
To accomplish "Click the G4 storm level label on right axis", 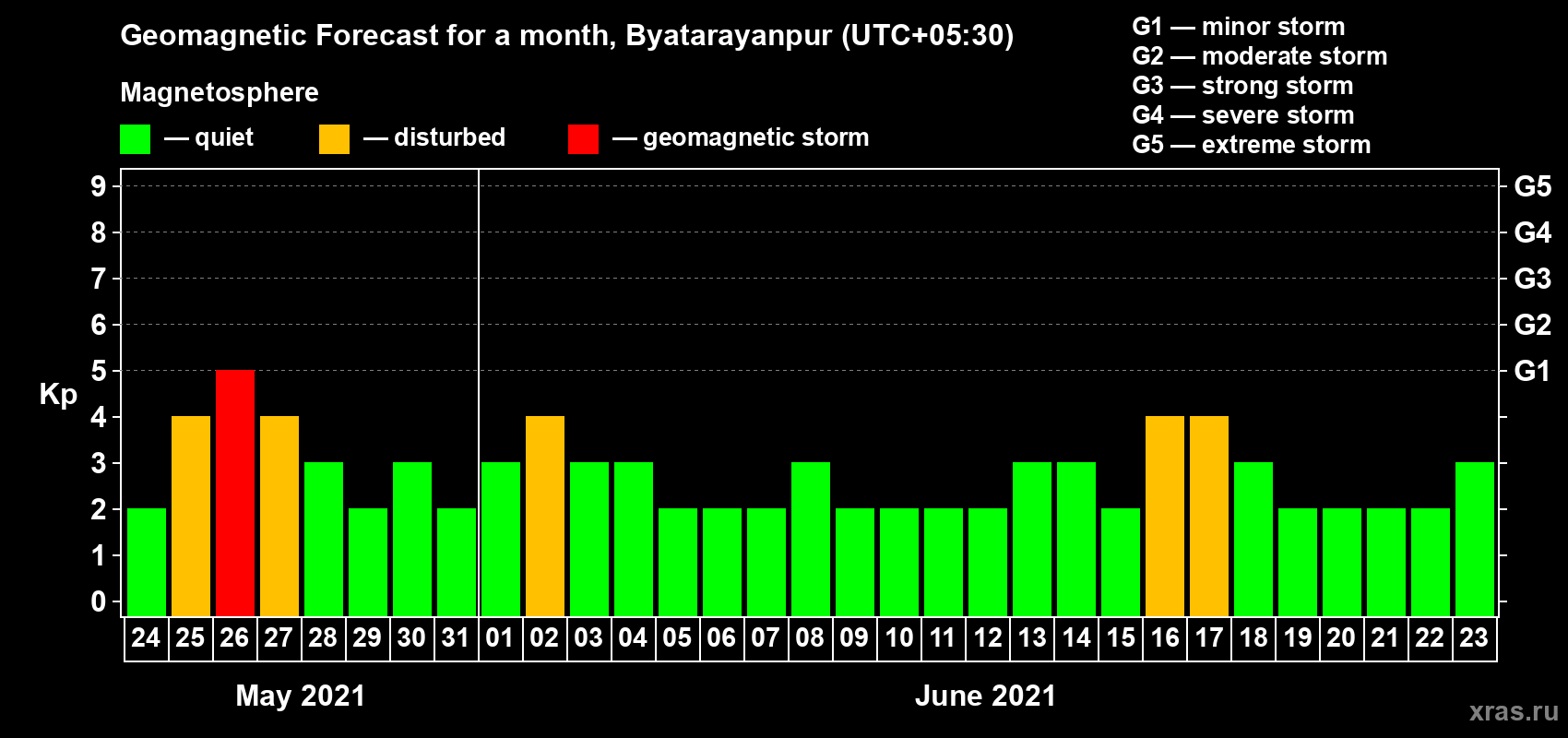I will click(1532, 232).
